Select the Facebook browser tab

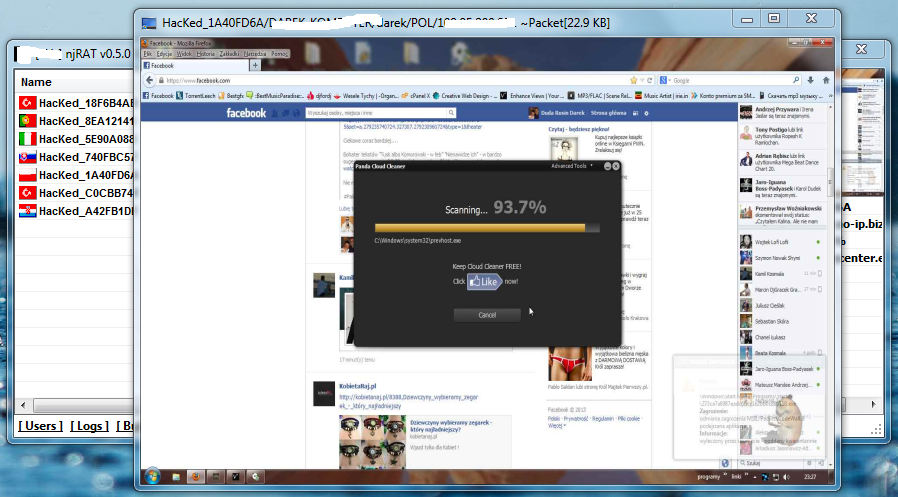click(194, 66)
